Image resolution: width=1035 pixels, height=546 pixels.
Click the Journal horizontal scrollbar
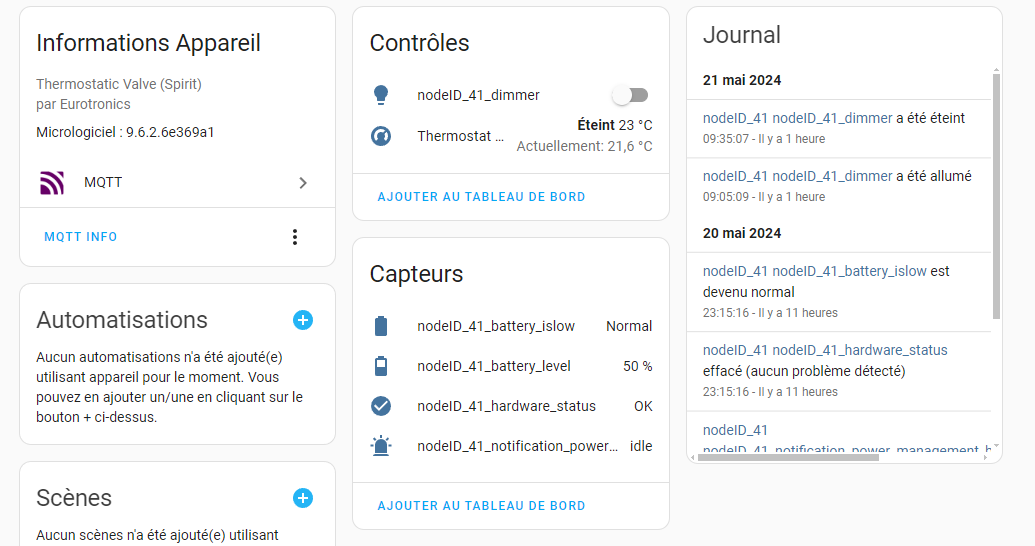click(790, 457)
